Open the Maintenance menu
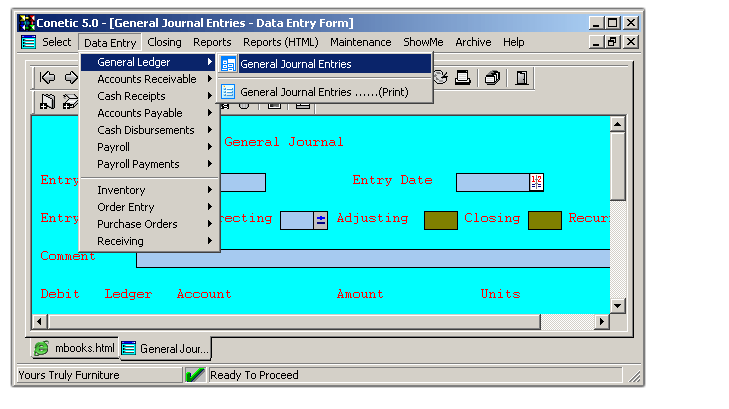The width and height of the screenshot is (729, 409). (360, 42)
